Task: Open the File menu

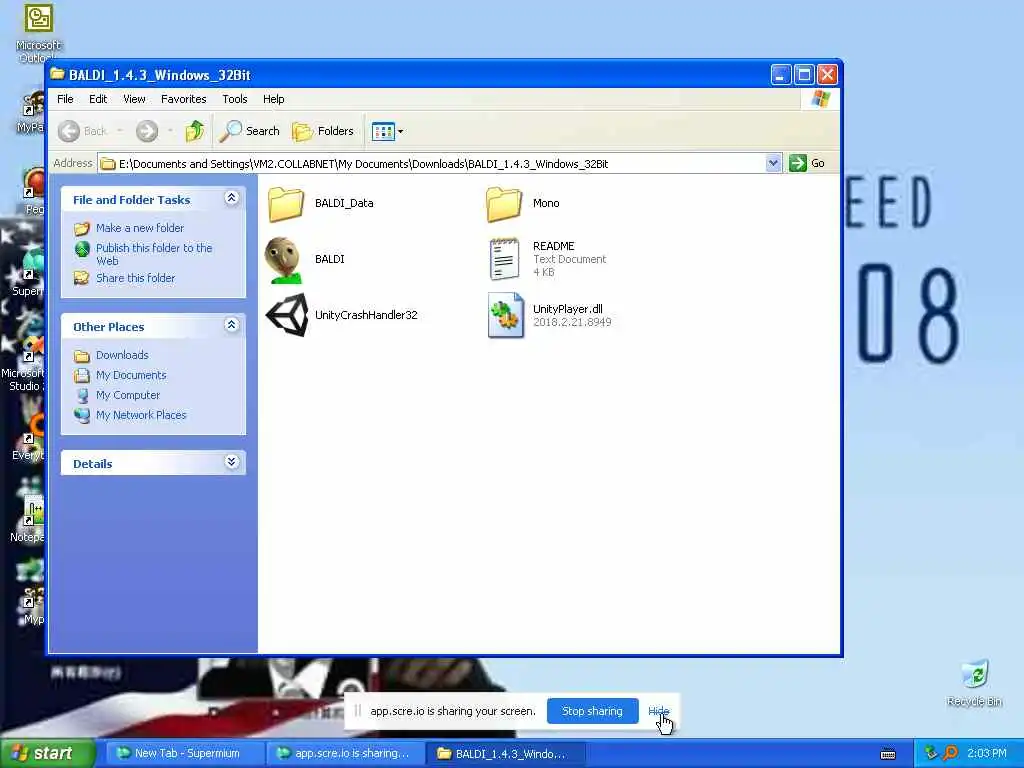Action: point(65,99)
